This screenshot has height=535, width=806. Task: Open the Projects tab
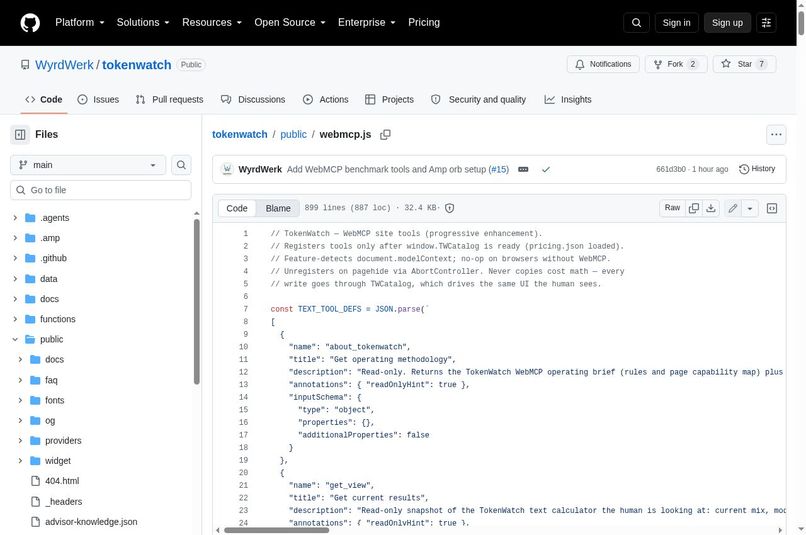389,100
